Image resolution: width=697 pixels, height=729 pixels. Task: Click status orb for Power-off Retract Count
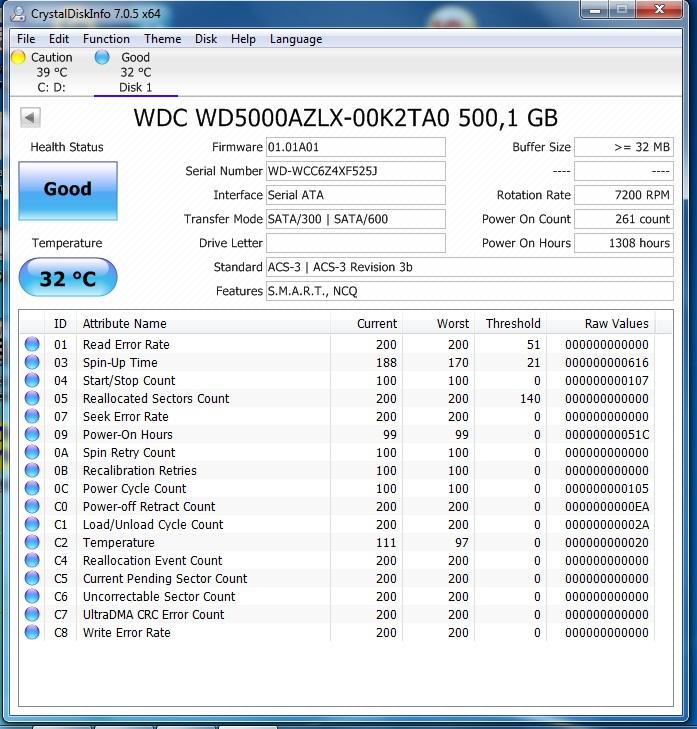coord(32,506)
